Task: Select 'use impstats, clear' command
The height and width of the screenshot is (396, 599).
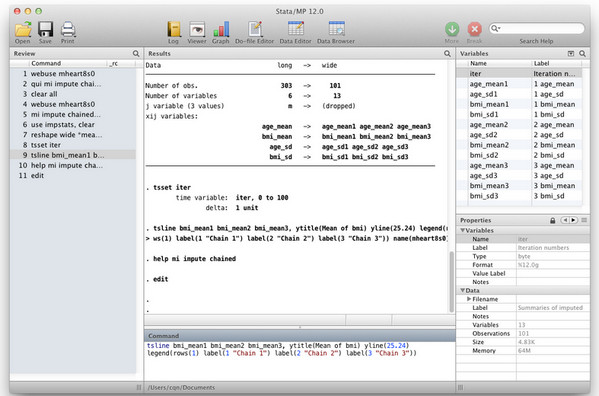Action: pos(73,124)
